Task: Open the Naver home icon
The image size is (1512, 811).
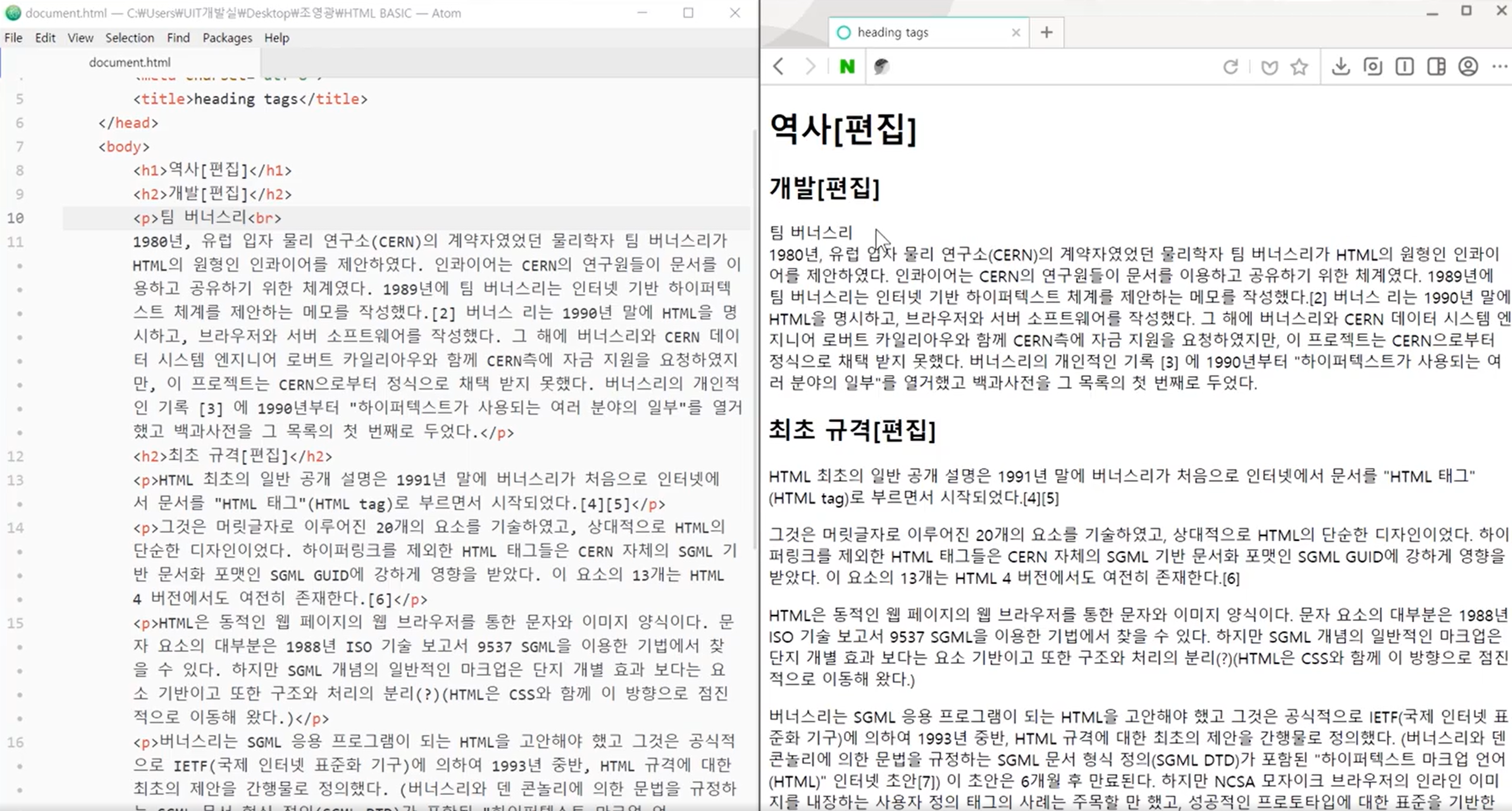Action: point(847,66)
